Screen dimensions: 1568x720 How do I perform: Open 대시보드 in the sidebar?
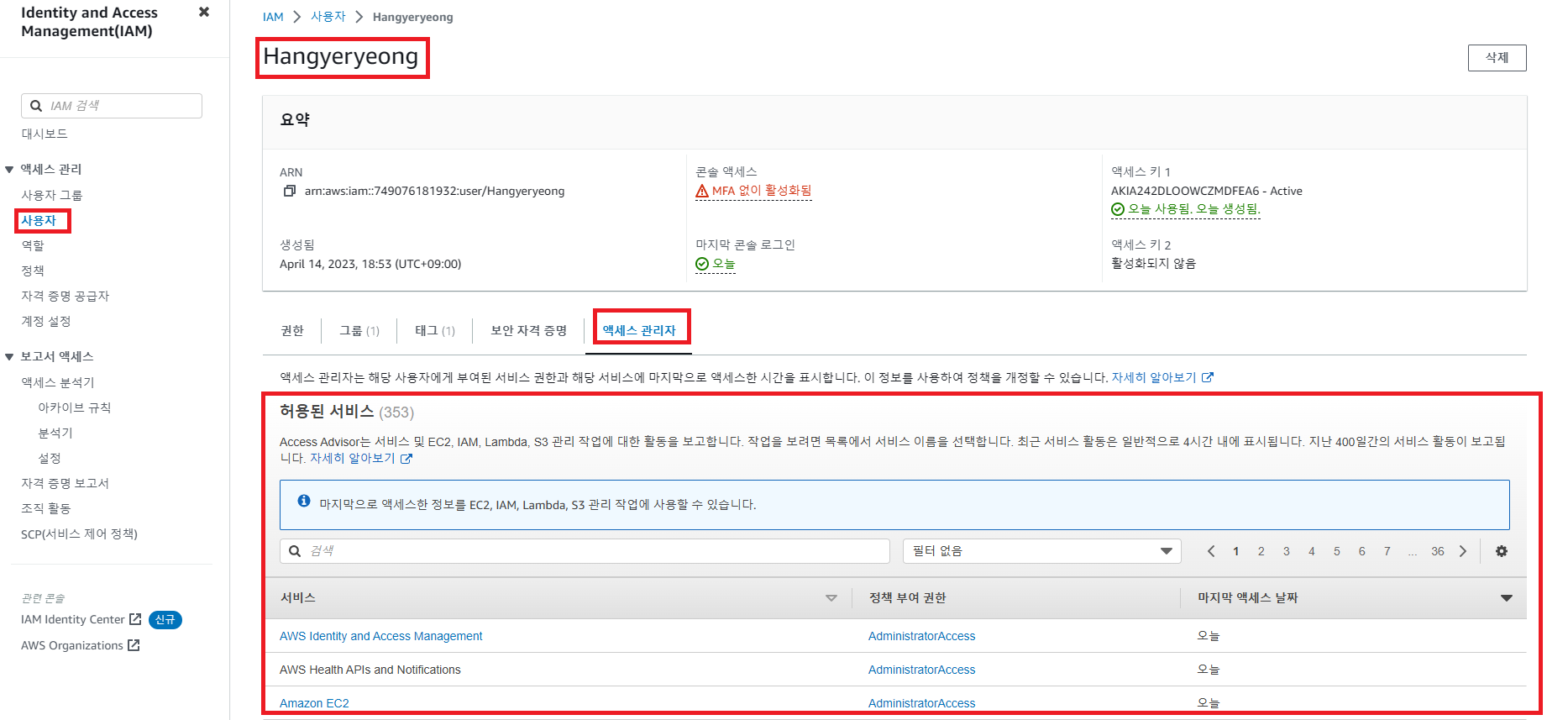[x=45, y=134]
